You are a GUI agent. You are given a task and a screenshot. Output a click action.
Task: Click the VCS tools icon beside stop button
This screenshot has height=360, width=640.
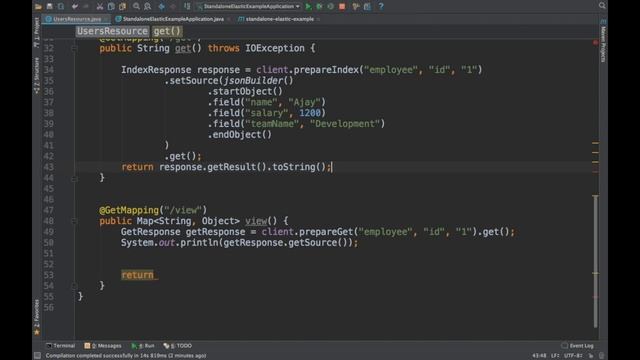click(x=356, y=6)
